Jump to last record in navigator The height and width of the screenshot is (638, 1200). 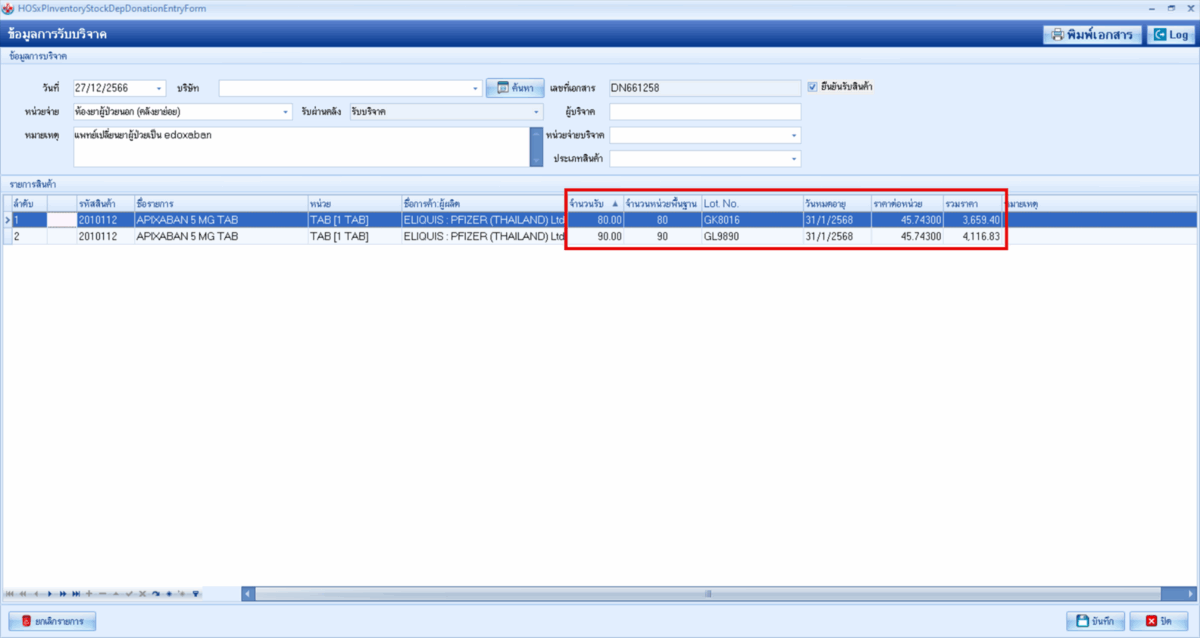(x=76, y=594)
